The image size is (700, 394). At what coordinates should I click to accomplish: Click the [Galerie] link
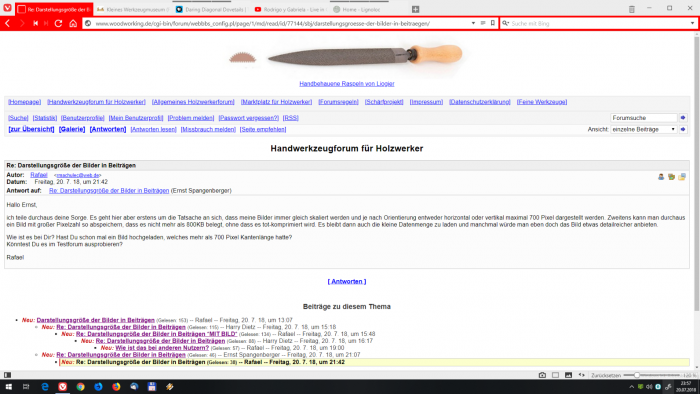pos(72,129)
